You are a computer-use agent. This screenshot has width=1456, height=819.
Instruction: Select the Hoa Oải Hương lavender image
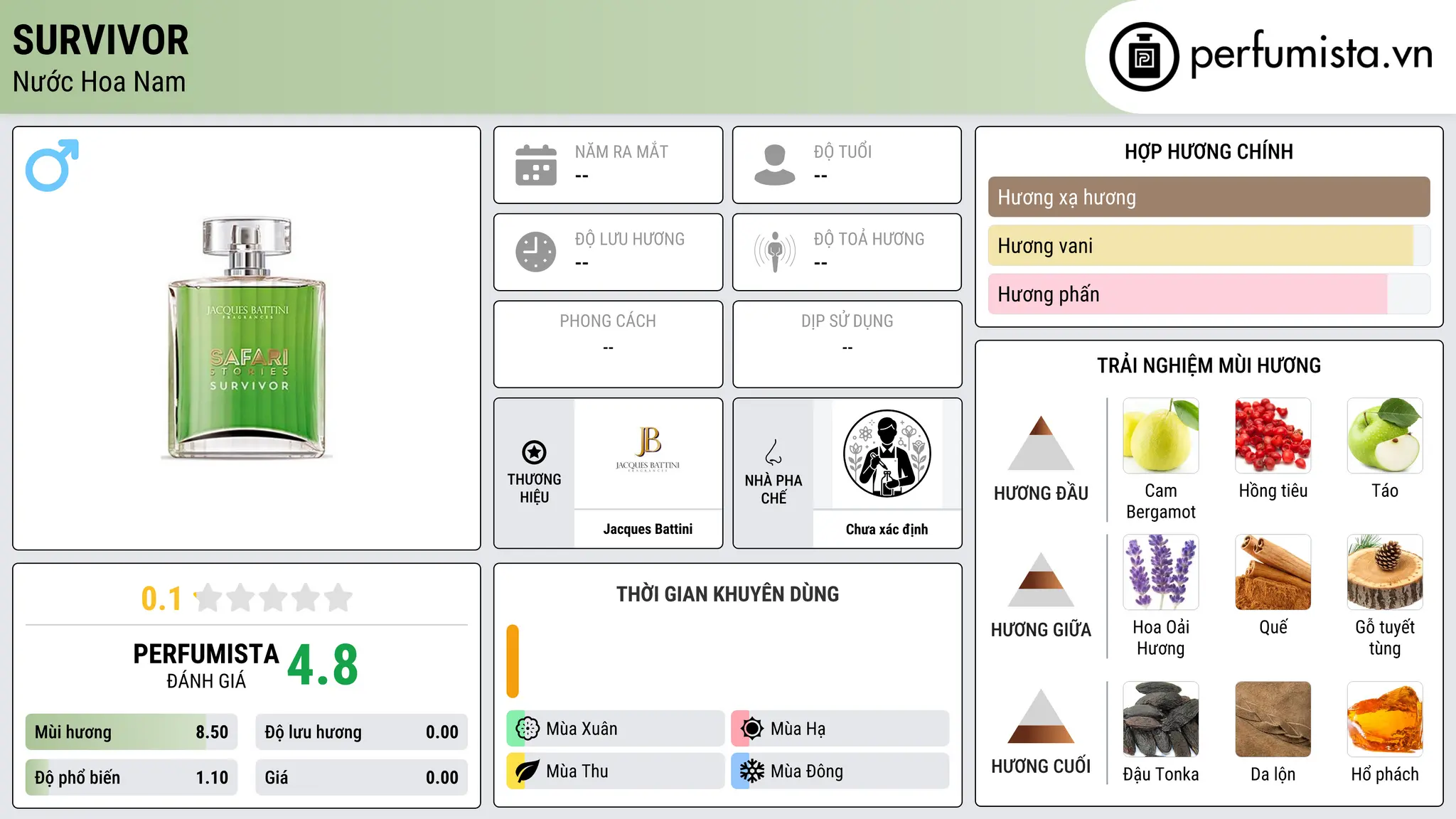click(1161, 572)
